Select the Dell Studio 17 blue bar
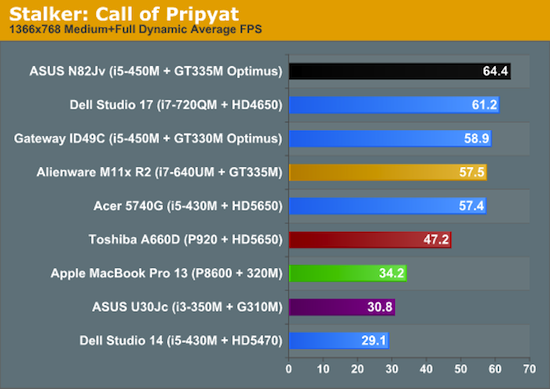Image resolution: width=550 pixels, height=389 pixels. pos(394,105)
